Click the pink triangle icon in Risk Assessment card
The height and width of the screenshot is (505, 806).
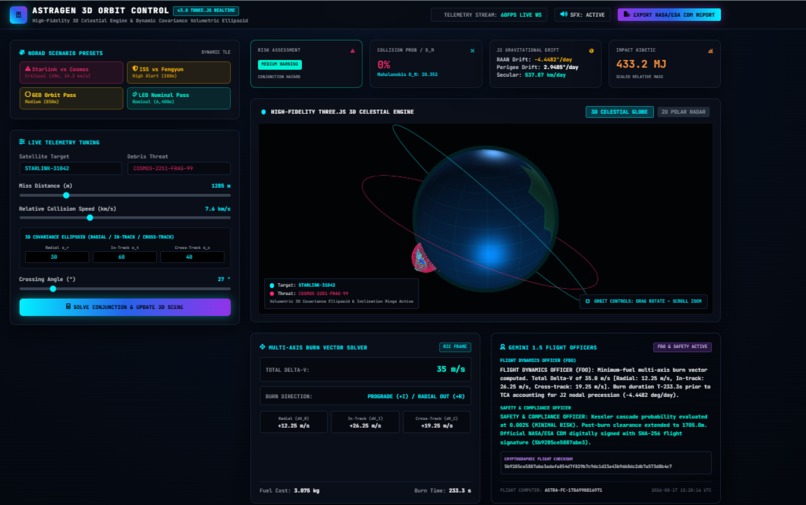tap(353, 50)
